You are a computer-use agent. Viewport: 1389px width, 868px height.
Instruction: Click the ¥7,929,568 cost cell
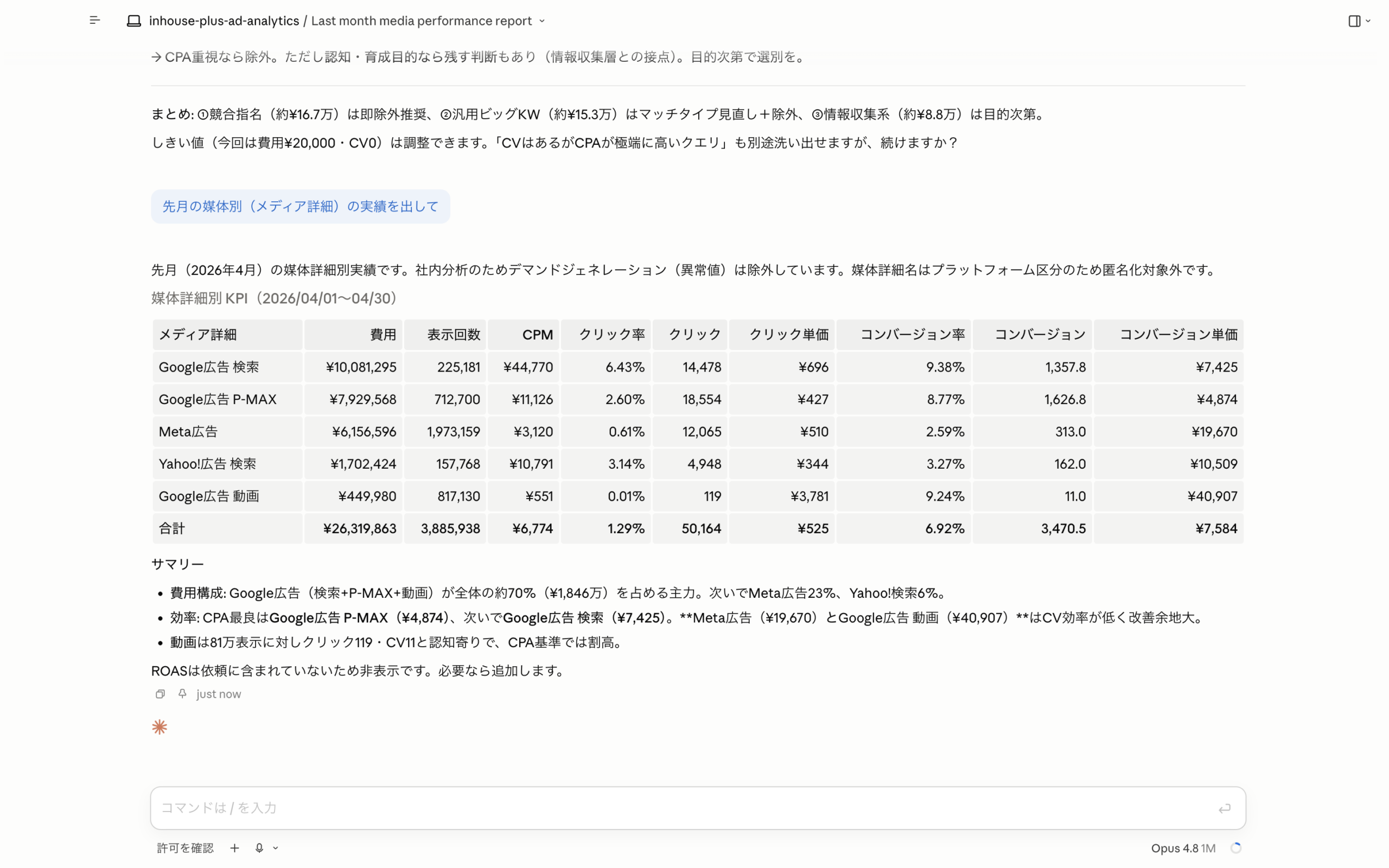[x=353, y=399]
